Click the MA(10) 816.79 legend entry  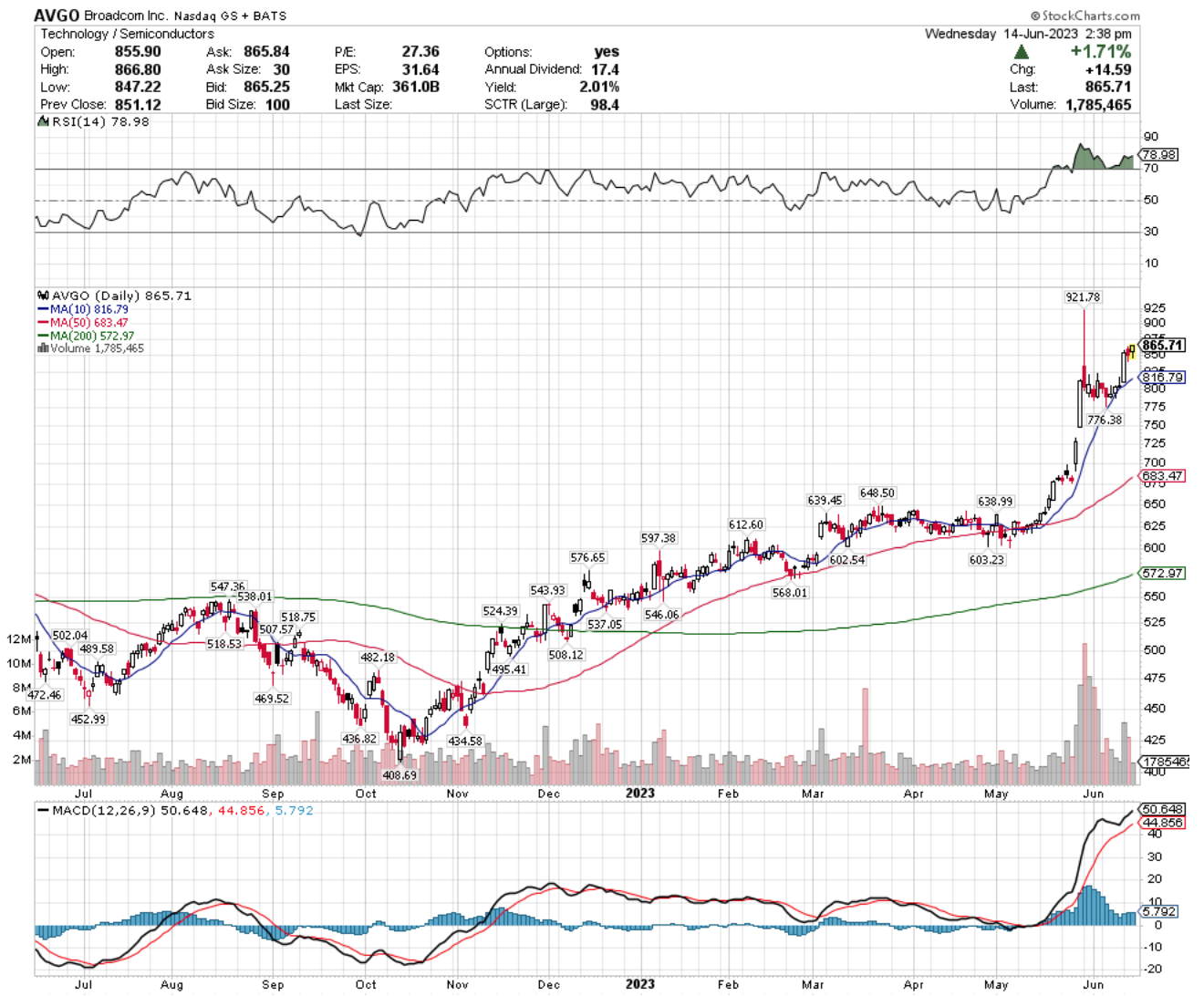88,310
